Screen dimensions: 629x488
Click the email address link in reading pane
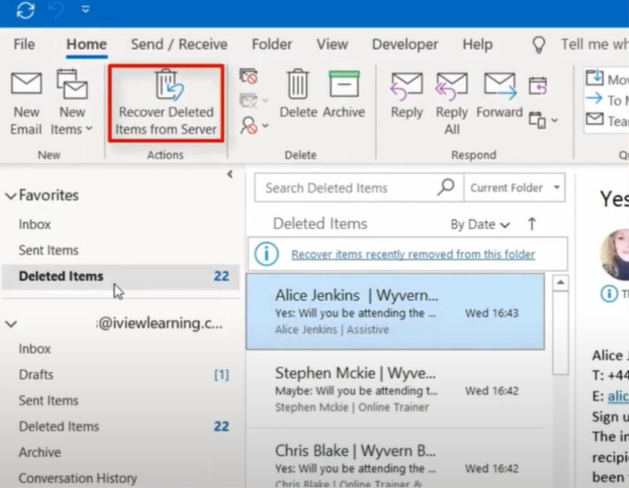point(618,396)
